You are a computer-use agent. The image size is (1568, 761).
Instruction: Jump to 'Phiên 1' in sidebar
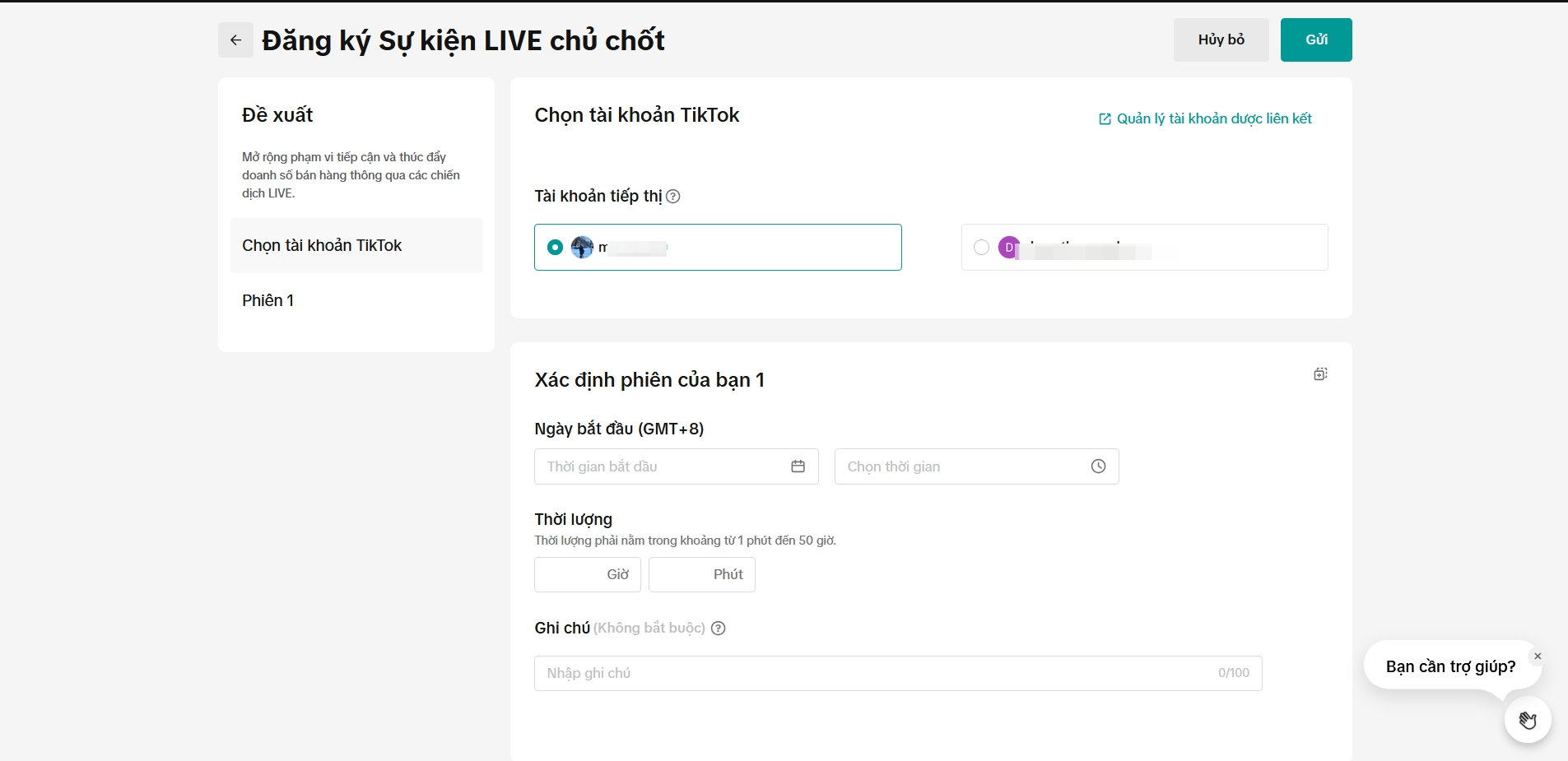pyautogui.click(x=268, y=300)
